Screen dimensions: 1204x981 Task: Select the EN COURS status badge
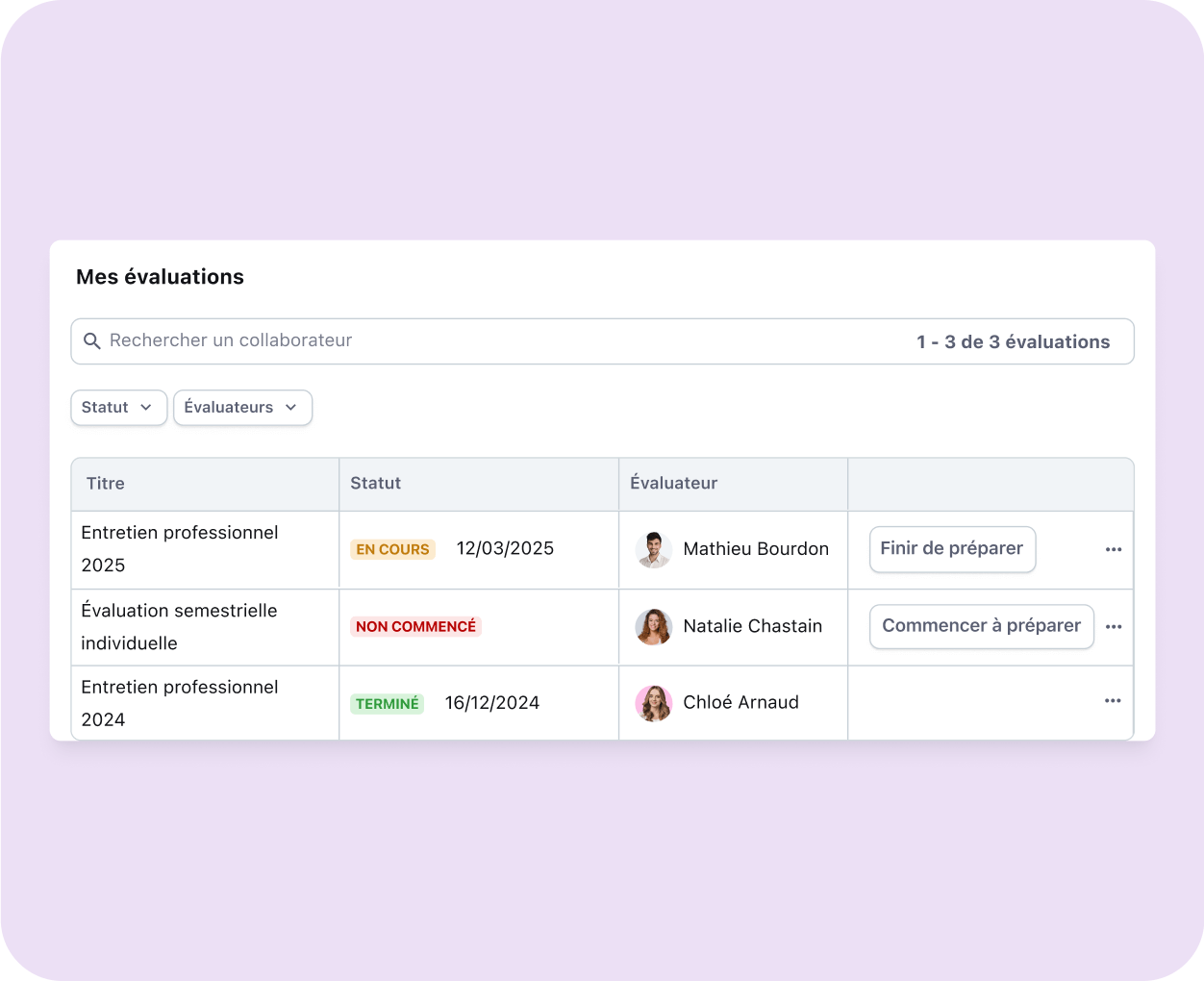click(x=392, y=549)
